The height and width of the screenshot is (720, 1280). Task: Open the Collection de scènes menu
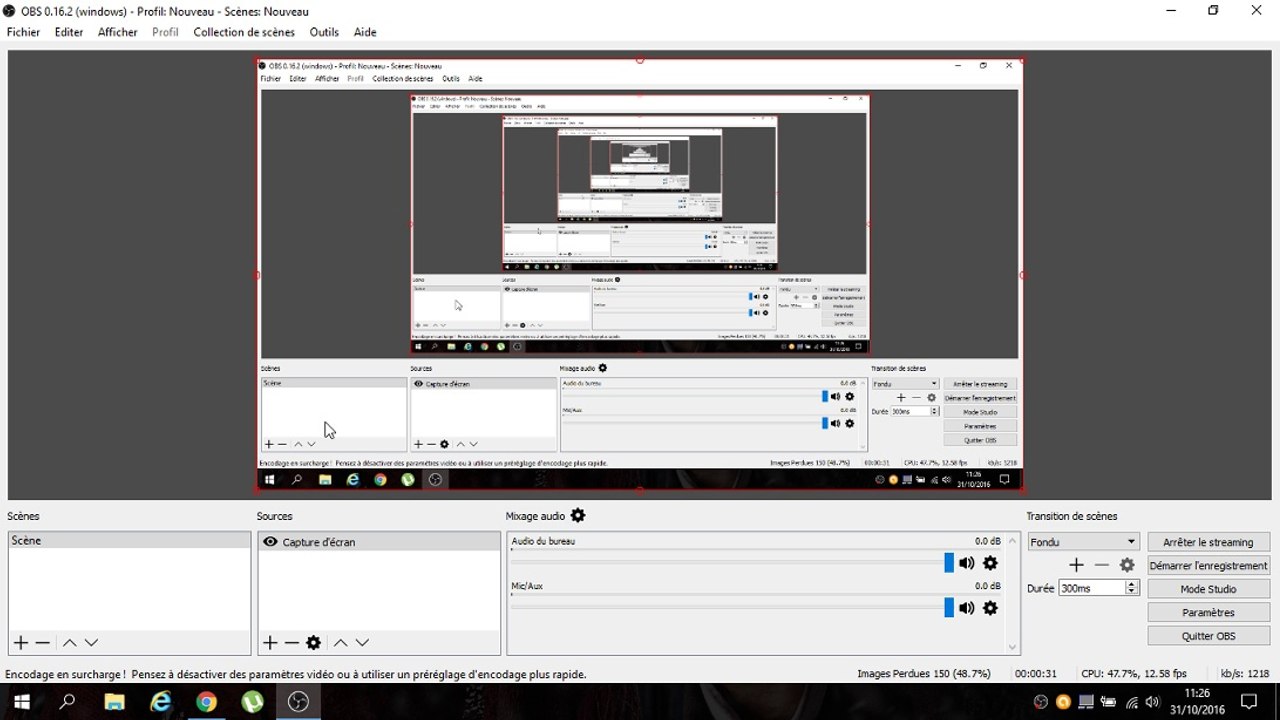[x=244, y=32]
